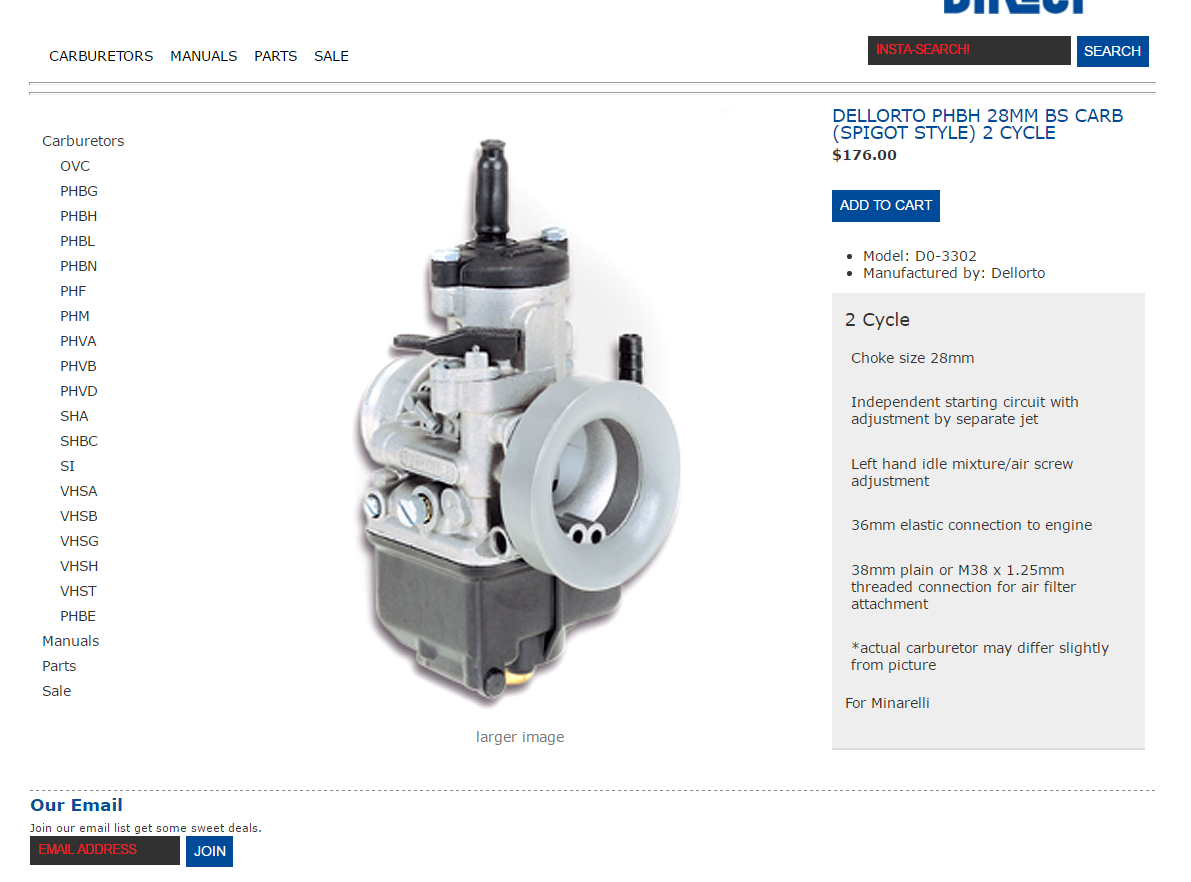This screenshot has width=1191, height=882.
Task: Open the SHA sidebar category
Action: pos(74,416)
